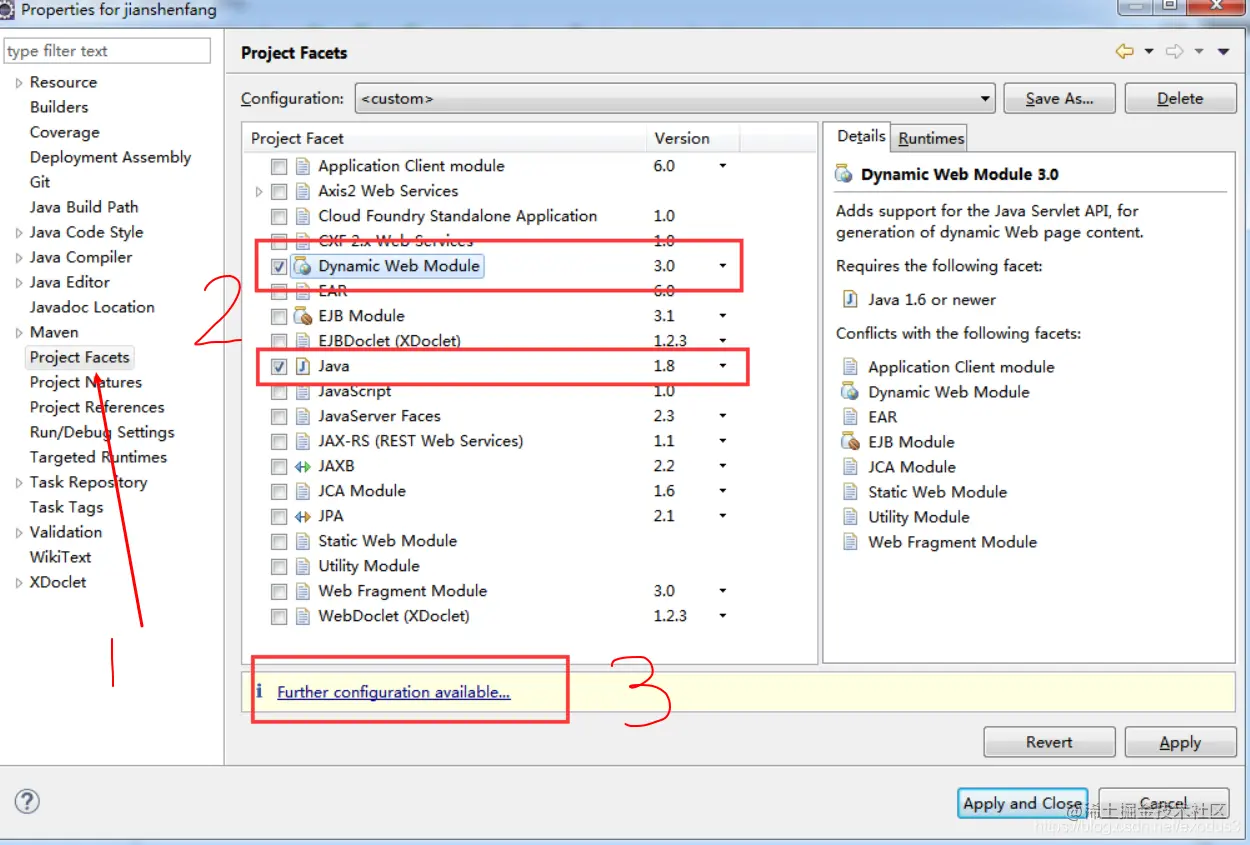Open Java version dropdown arrow
This screenshot has width=1250, height=845.
click(722, 366)
